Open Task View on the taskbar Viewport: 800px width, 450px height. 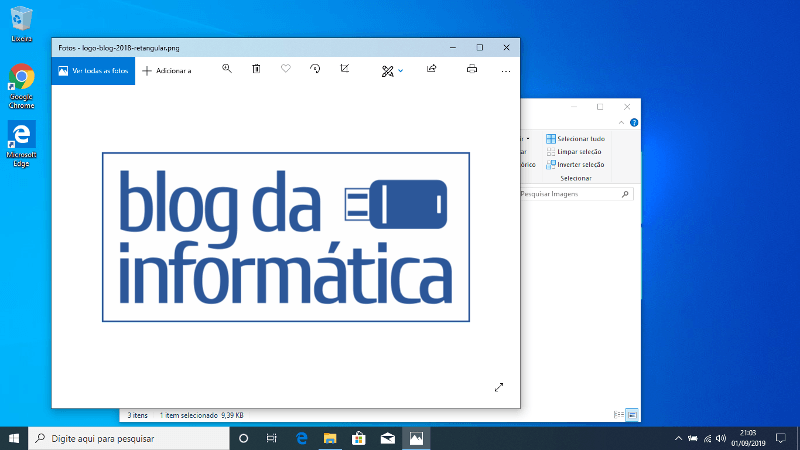[x=271, y=438]
